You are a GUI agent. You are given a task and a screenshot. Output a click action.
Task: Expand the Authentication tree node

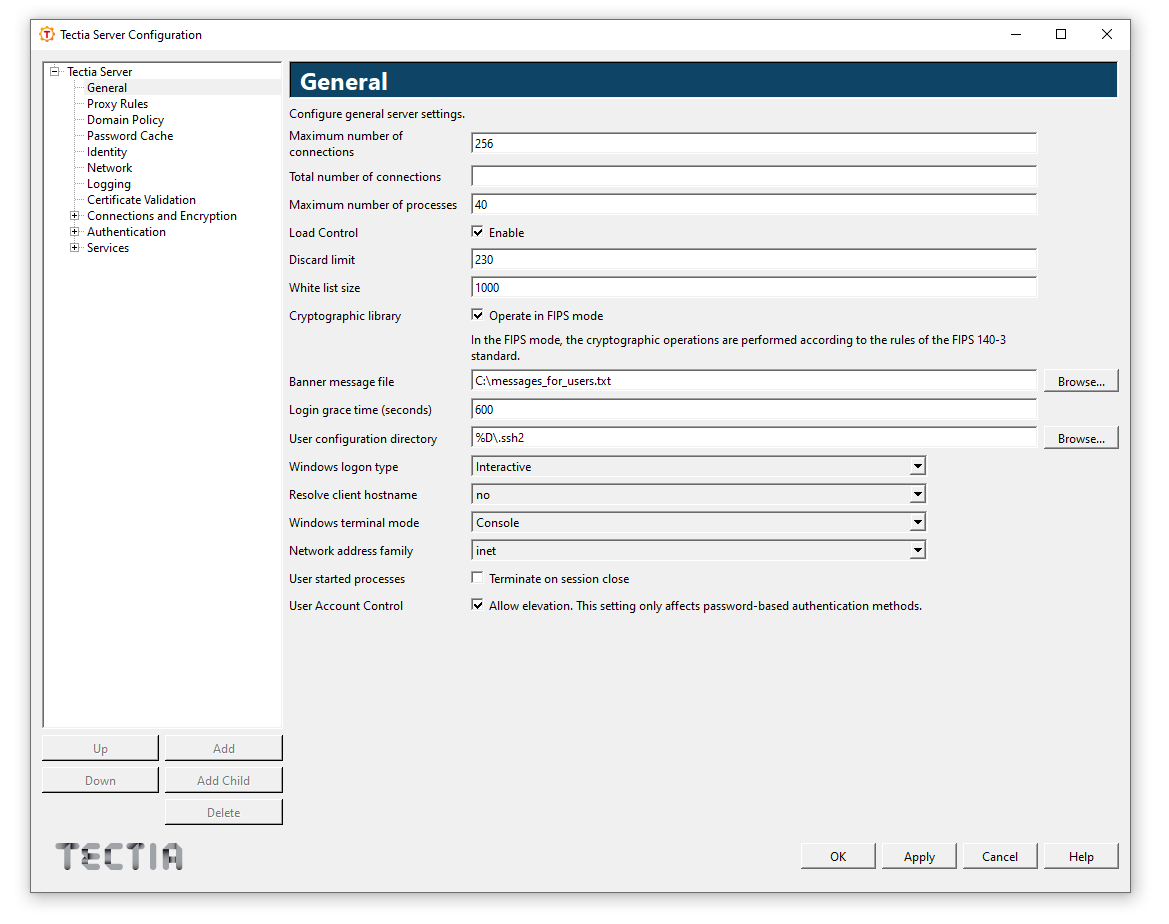point(75,231)
